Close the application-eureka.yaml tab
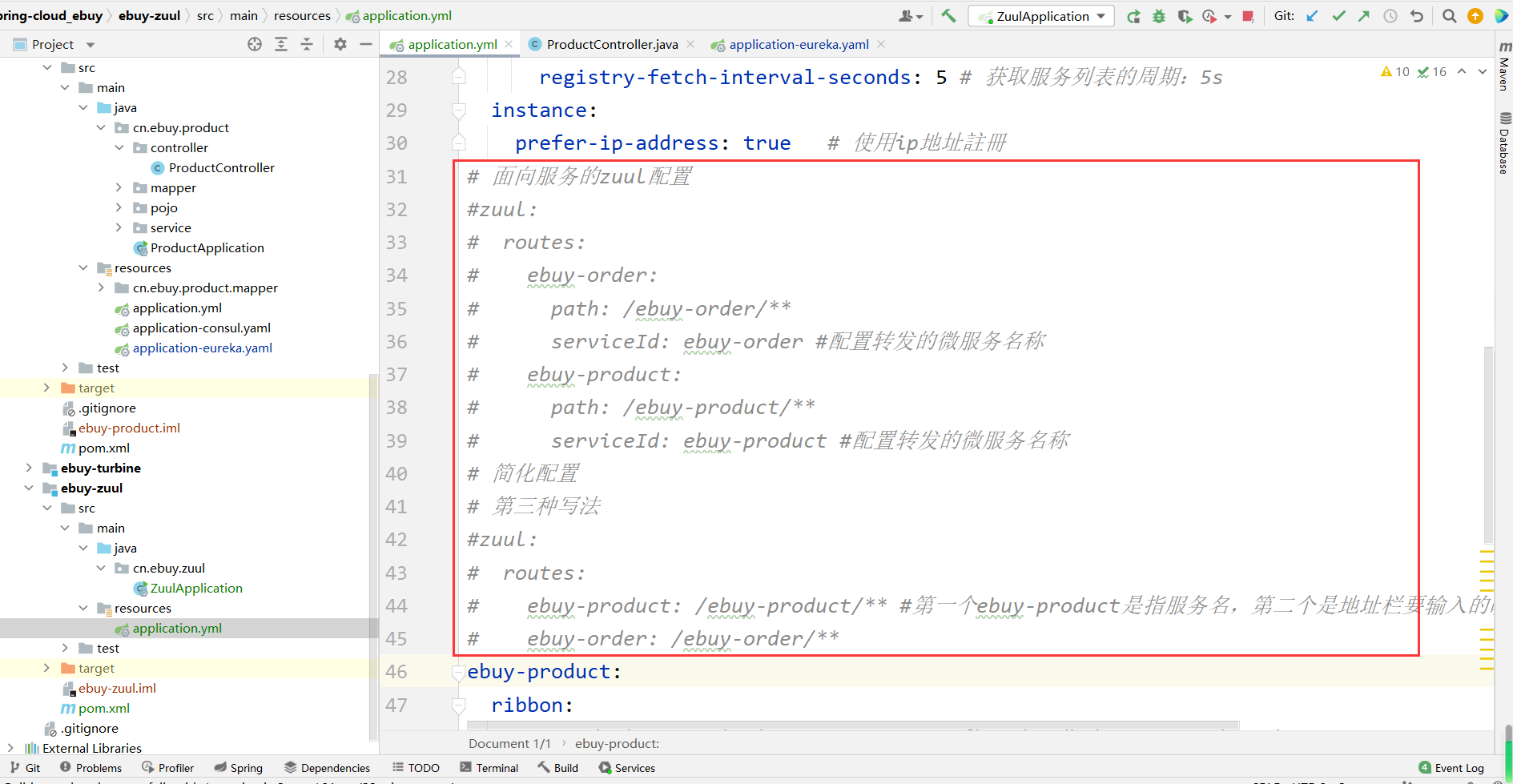1513x784 pixels. 881,44
